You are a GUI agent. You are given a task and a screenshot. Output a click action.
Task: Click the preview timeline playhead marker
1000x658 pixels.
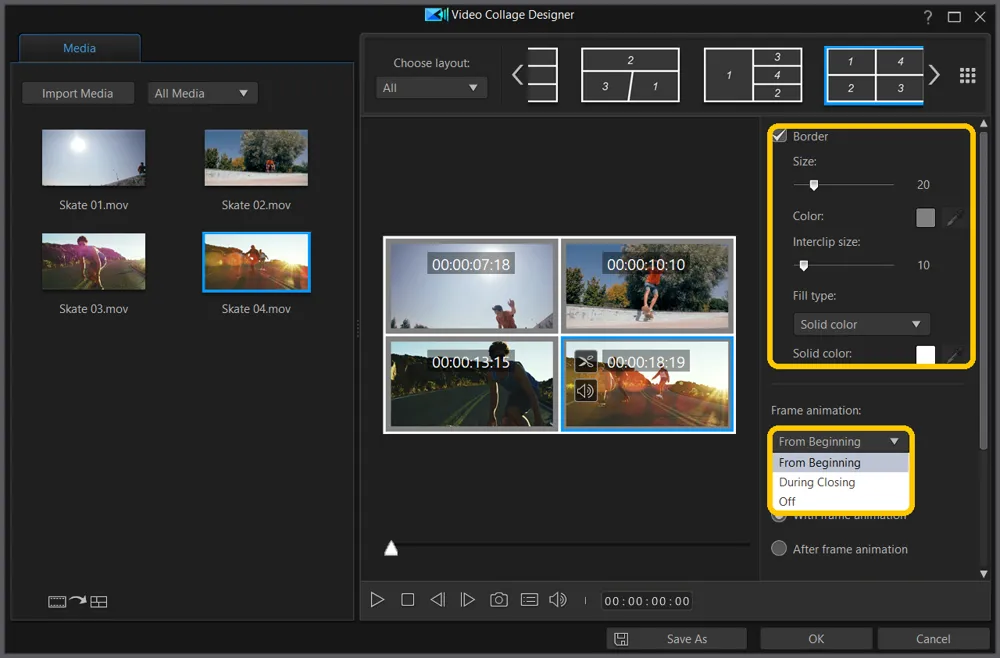click(391, 548)
